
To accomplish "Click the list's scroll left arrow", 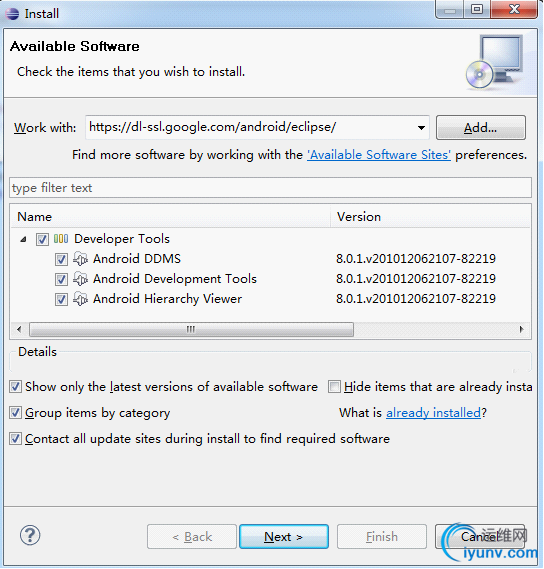I will tap(19, 329).
